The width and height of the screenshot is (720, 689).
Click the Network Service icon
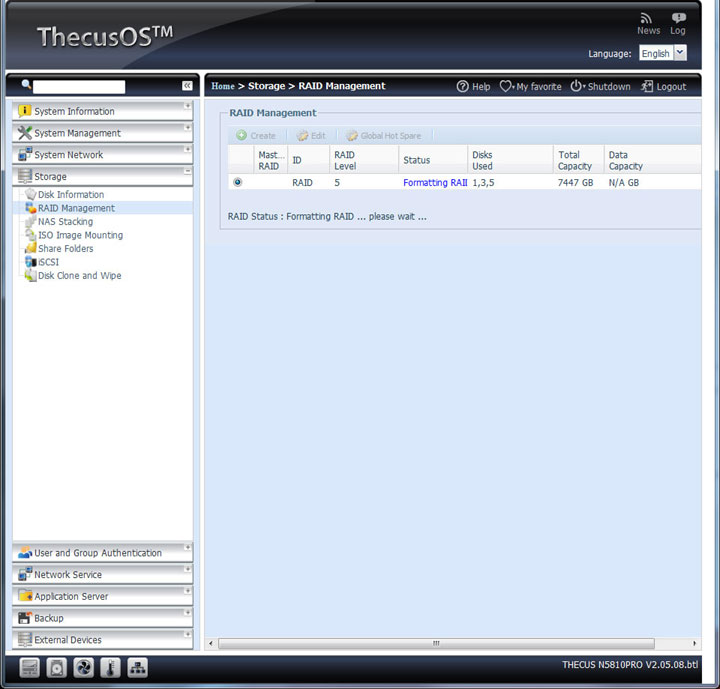[x=24, y=574]
